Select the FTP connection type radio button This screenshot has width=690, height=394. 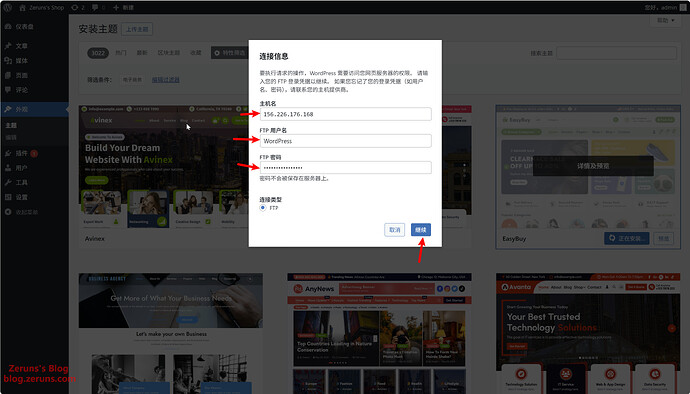[x=263, y=208]
